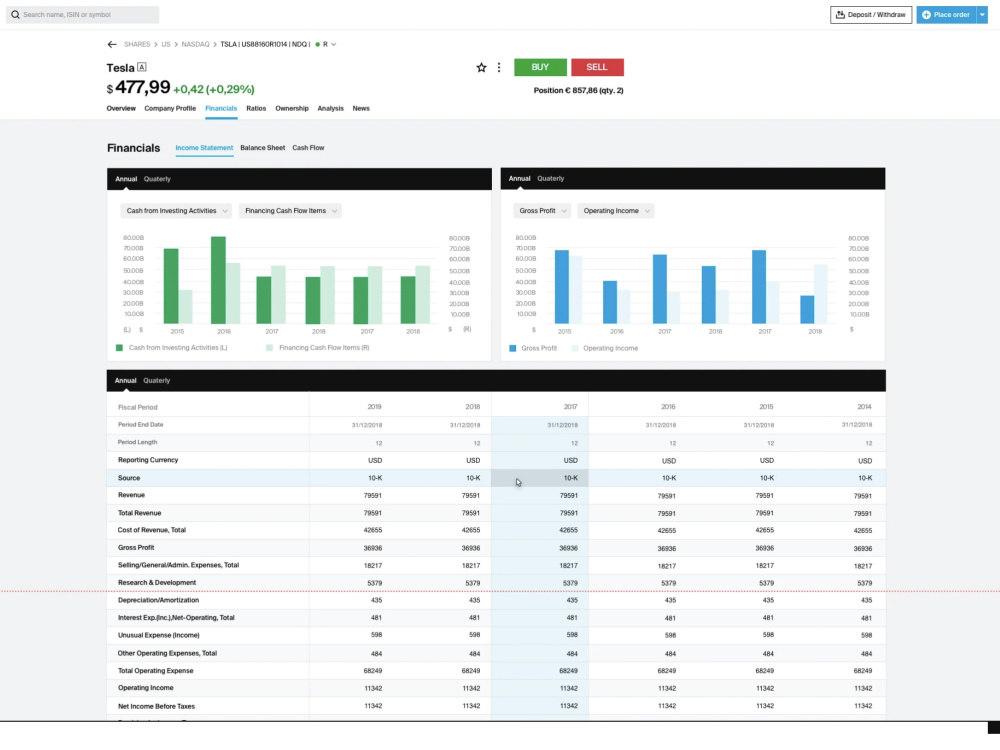Click the 2014 fiscal period column header

tap(864, 407)
